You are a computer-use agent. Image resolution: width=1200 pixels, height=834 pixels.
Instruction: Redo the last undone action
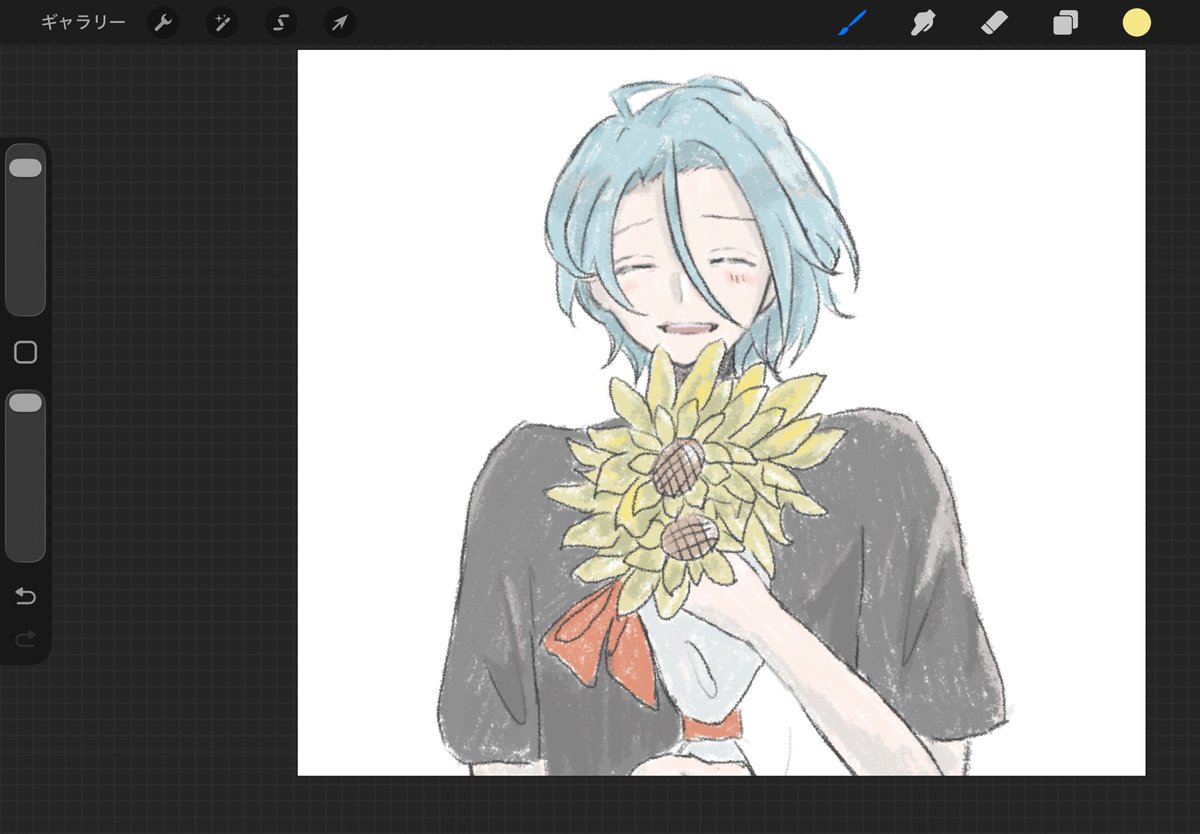click(x=25, y=638)
